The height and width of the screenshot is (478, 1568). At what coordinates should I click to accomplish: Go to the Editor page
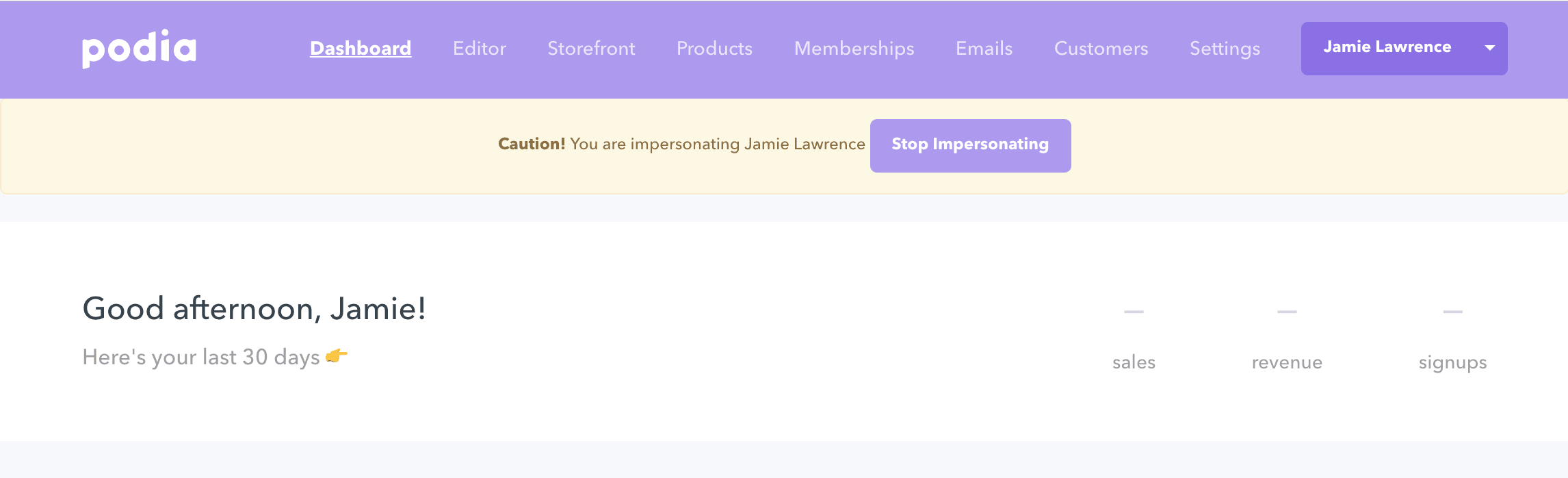(480, 49)
